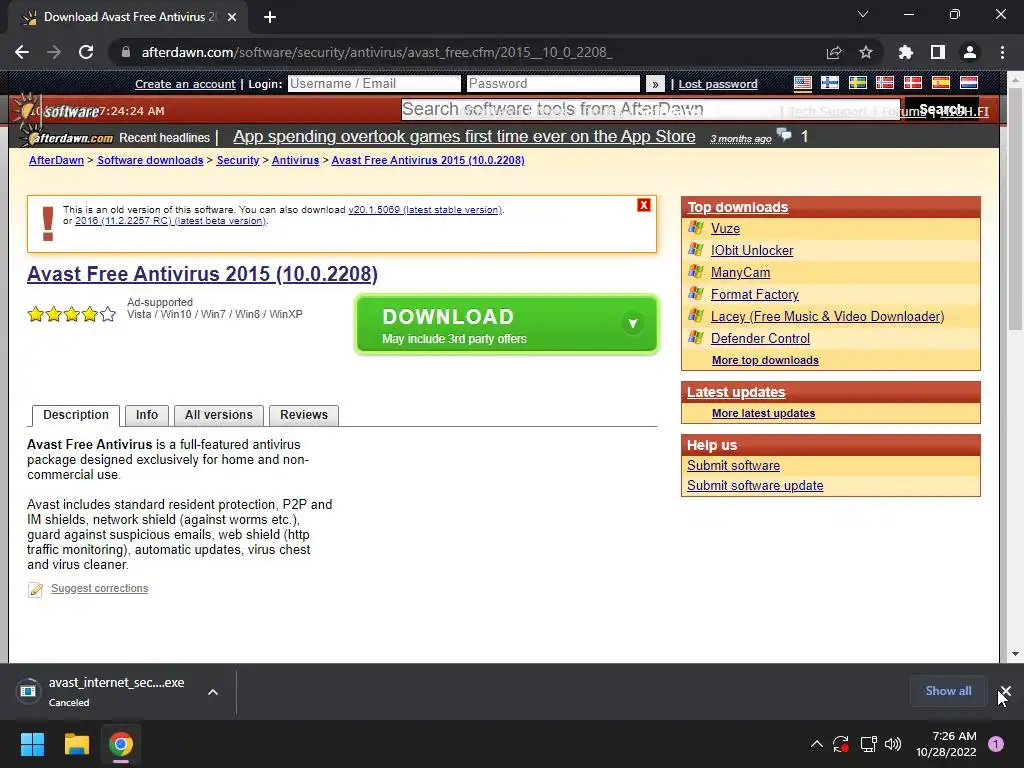Screen dimensions: 1024x768
Task: Open Defender Control in Top downloads
Action: [x=760, y=338]
